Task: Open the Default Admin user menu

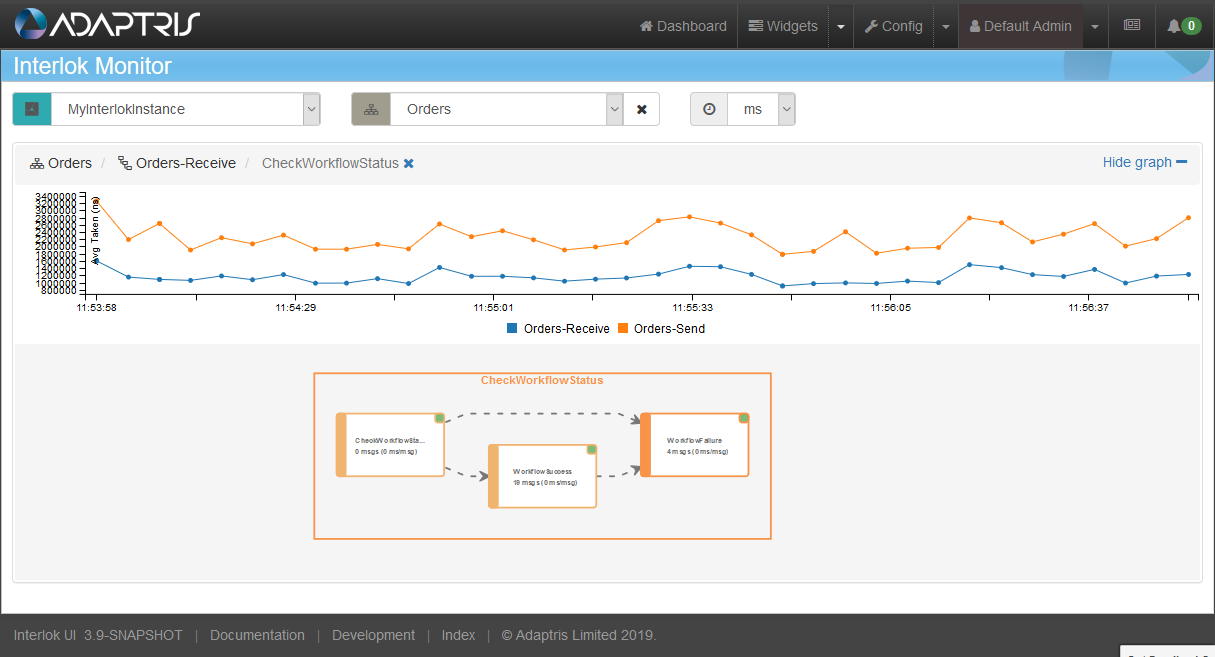Action: click(1020, 26)
